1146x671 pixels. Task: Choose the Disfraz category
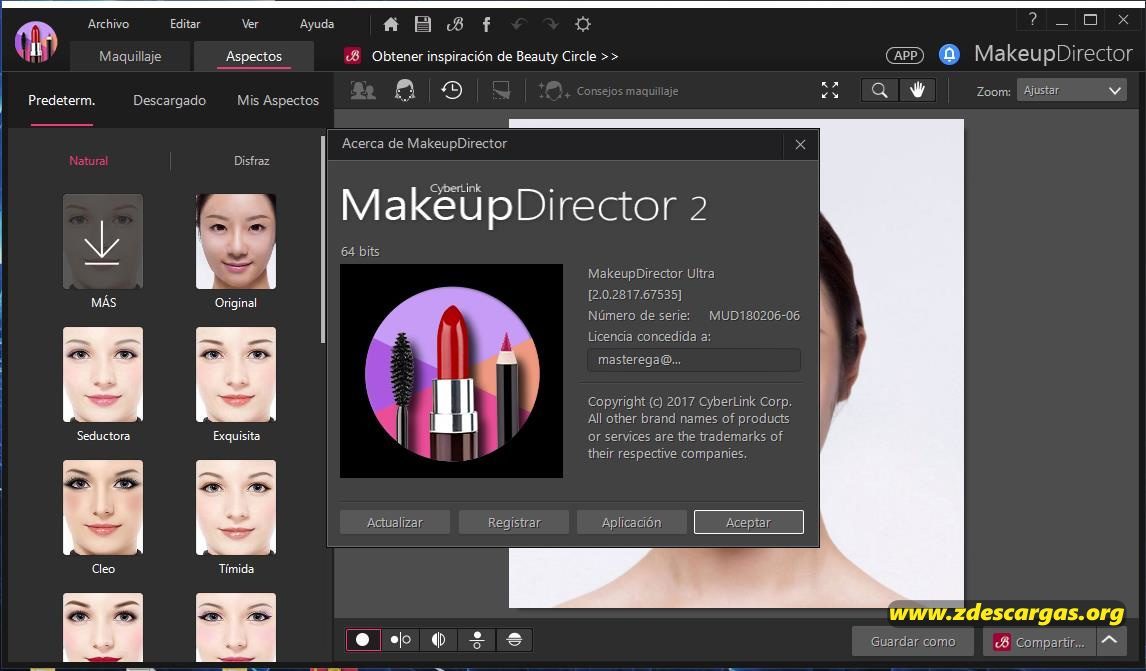(x=251, y=161)
